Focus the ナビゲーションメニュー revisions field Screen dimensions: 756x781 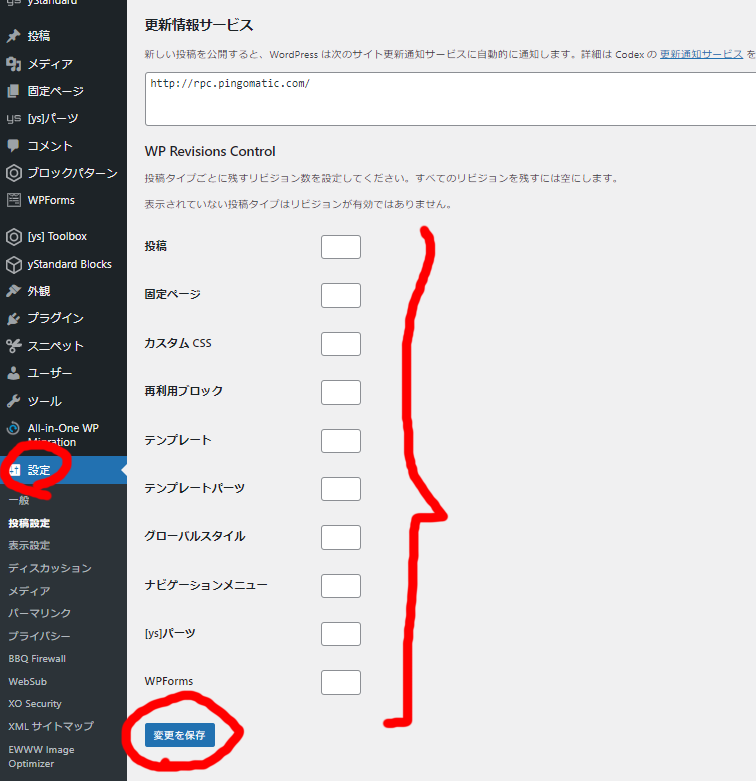click(x=341, y=586)
